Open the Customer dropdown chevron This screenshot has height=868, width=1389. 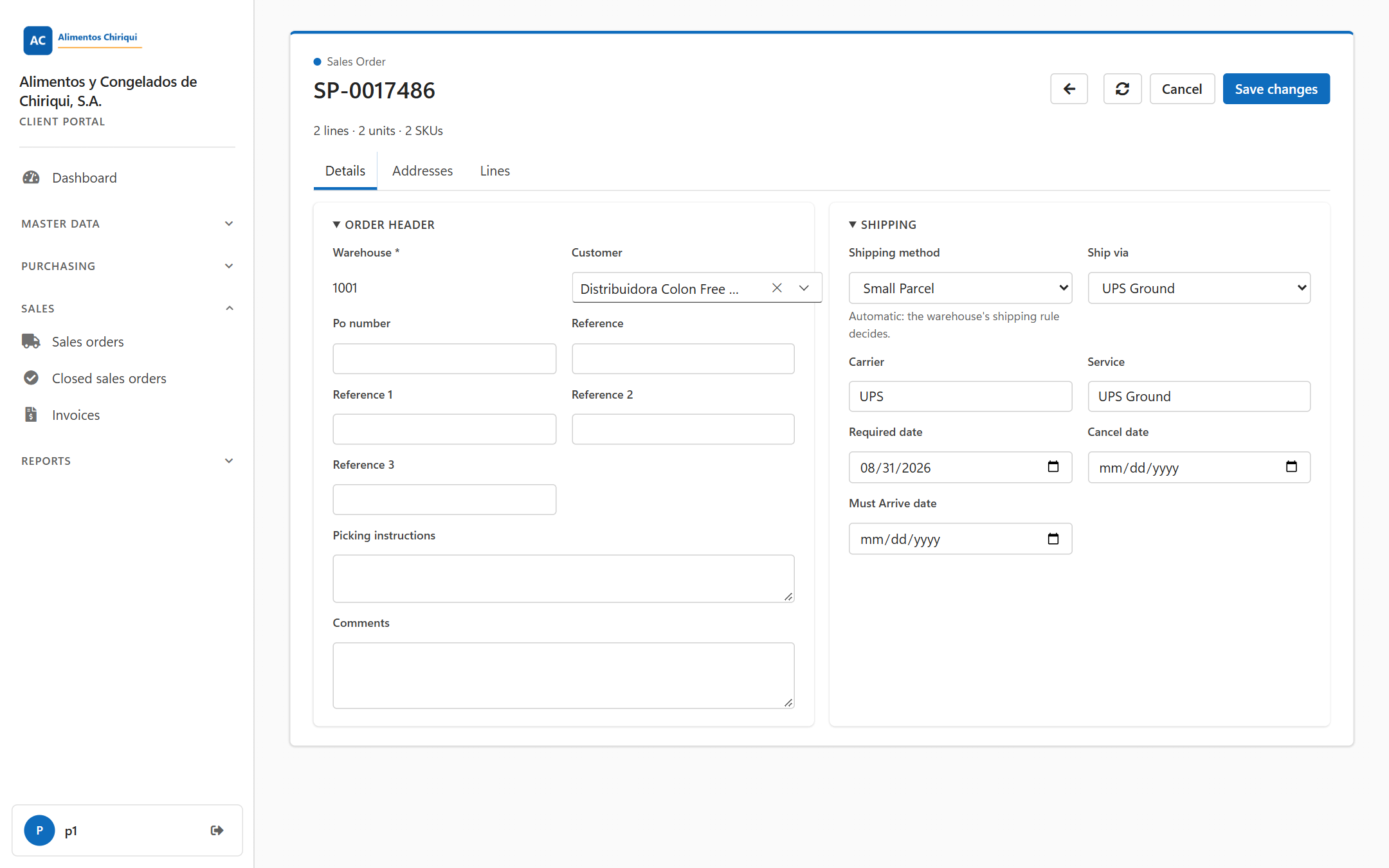[x=804, y=288]
